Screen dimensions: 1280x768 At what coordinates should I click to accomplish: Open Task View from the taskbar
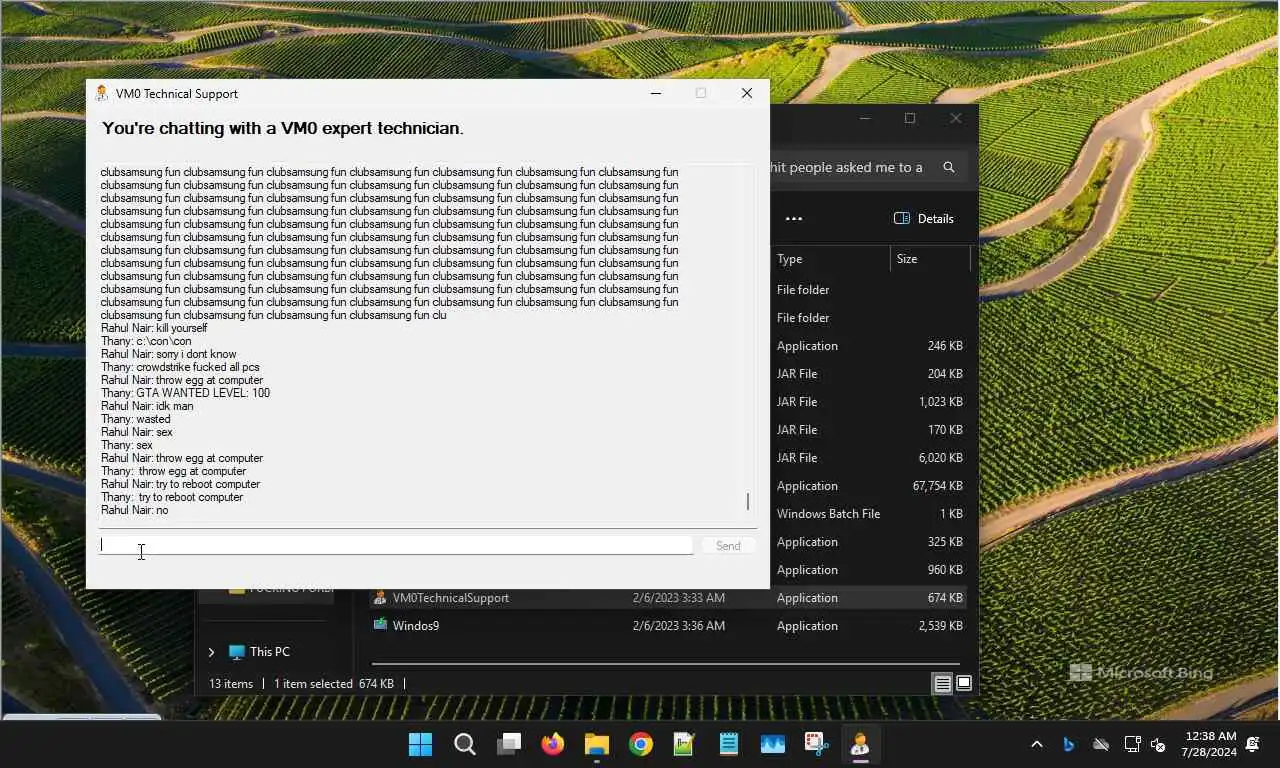click(509, 744)
